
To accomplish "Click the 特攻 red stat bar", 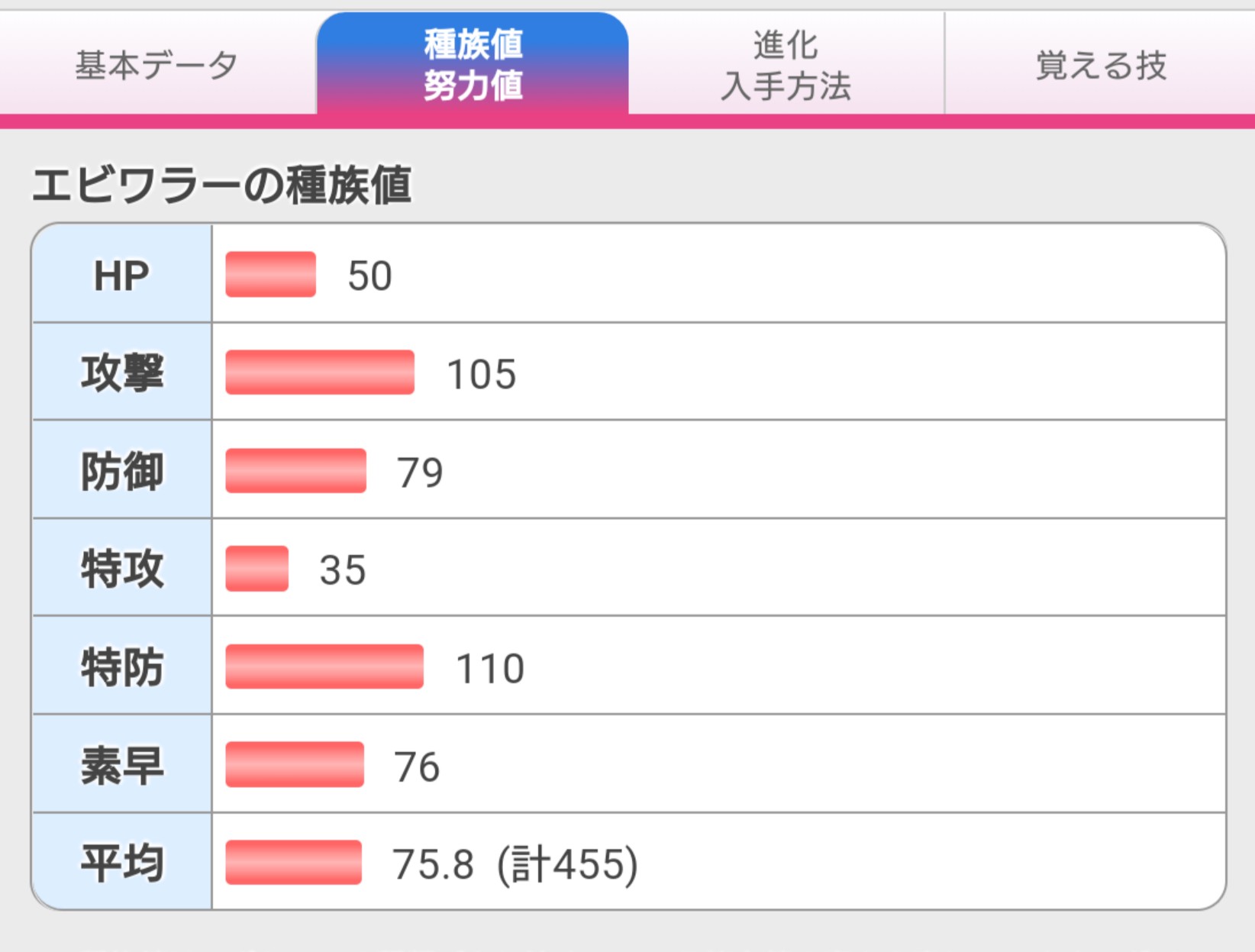I will pyautogui.click(x=257, y=569).
